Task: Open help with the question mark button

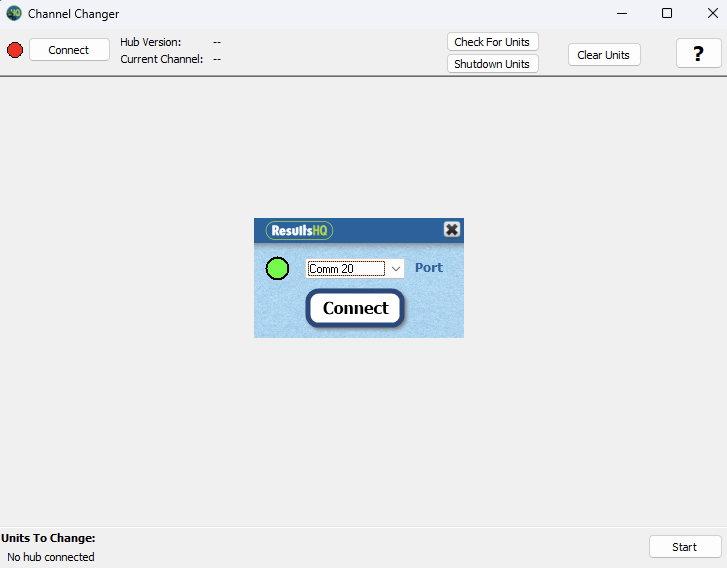Action: [698, 53]
